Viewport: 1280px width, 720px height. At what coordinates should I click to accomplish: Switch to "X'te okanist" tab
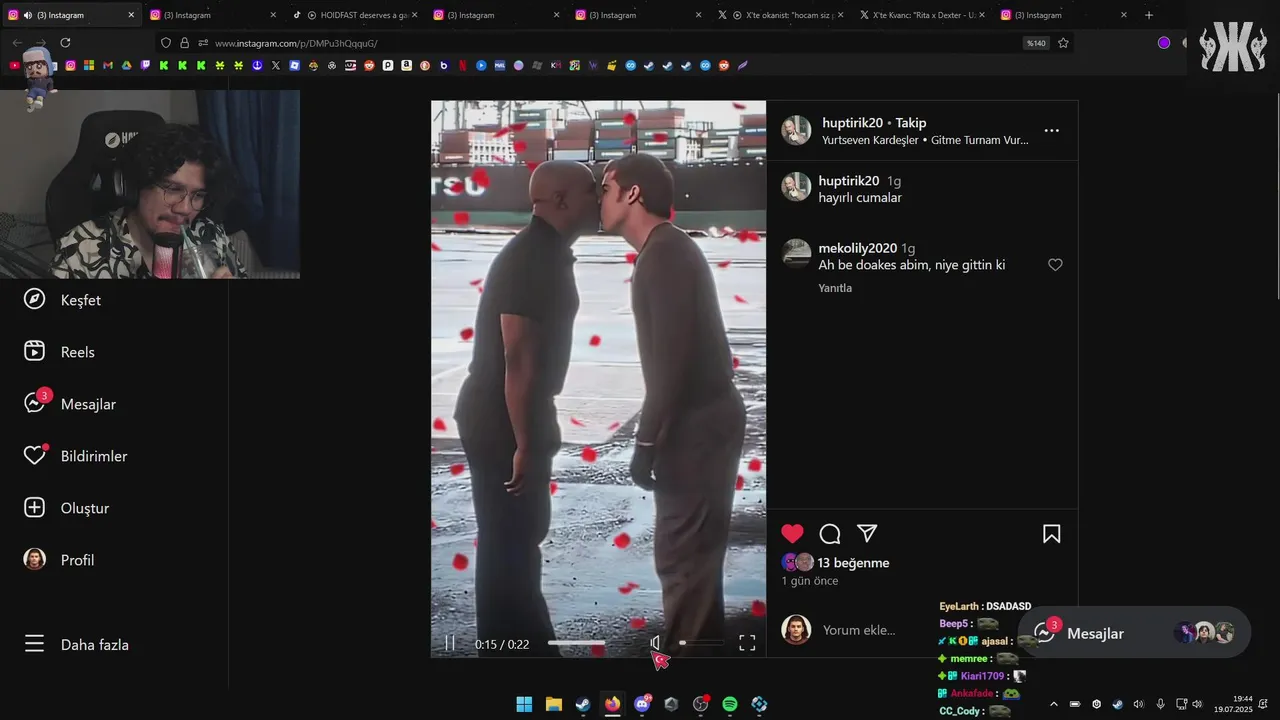(x=782, y=15)
